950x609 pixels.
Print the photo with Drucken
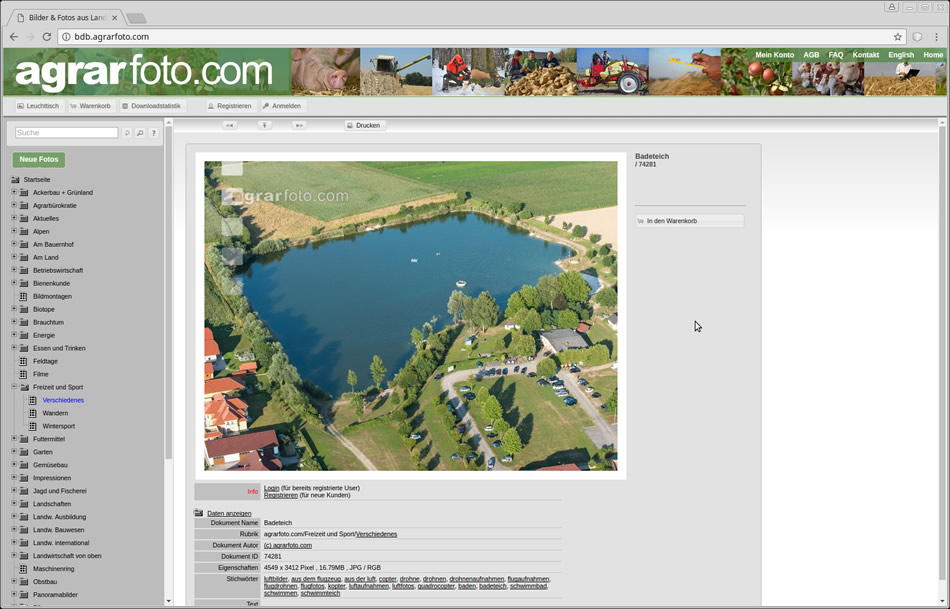tap(364, 125)
